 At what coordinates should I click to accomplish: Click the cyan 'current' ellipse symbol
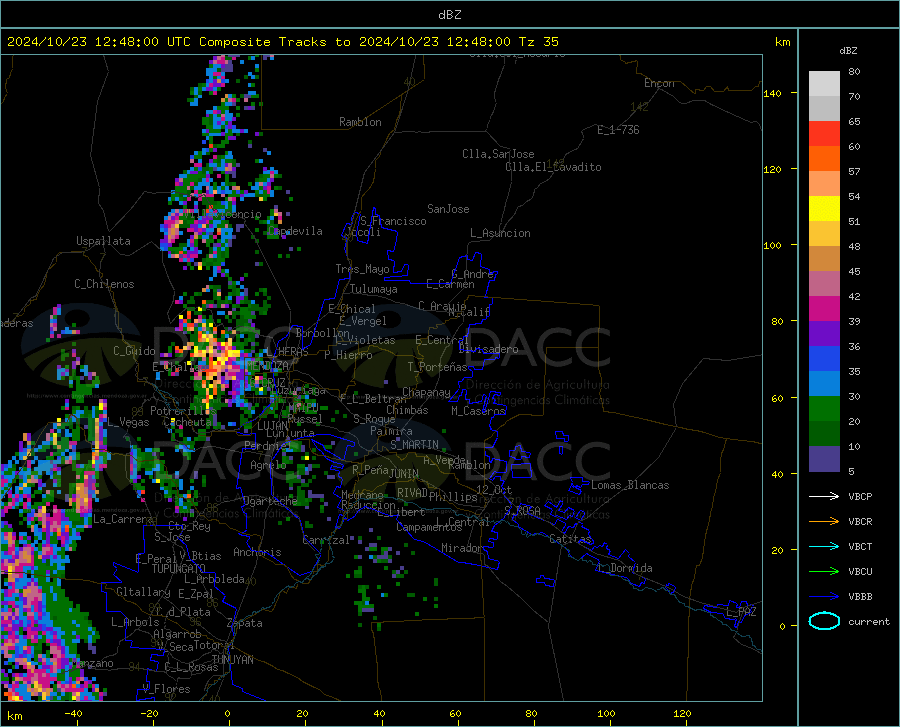tap(824, 621)
